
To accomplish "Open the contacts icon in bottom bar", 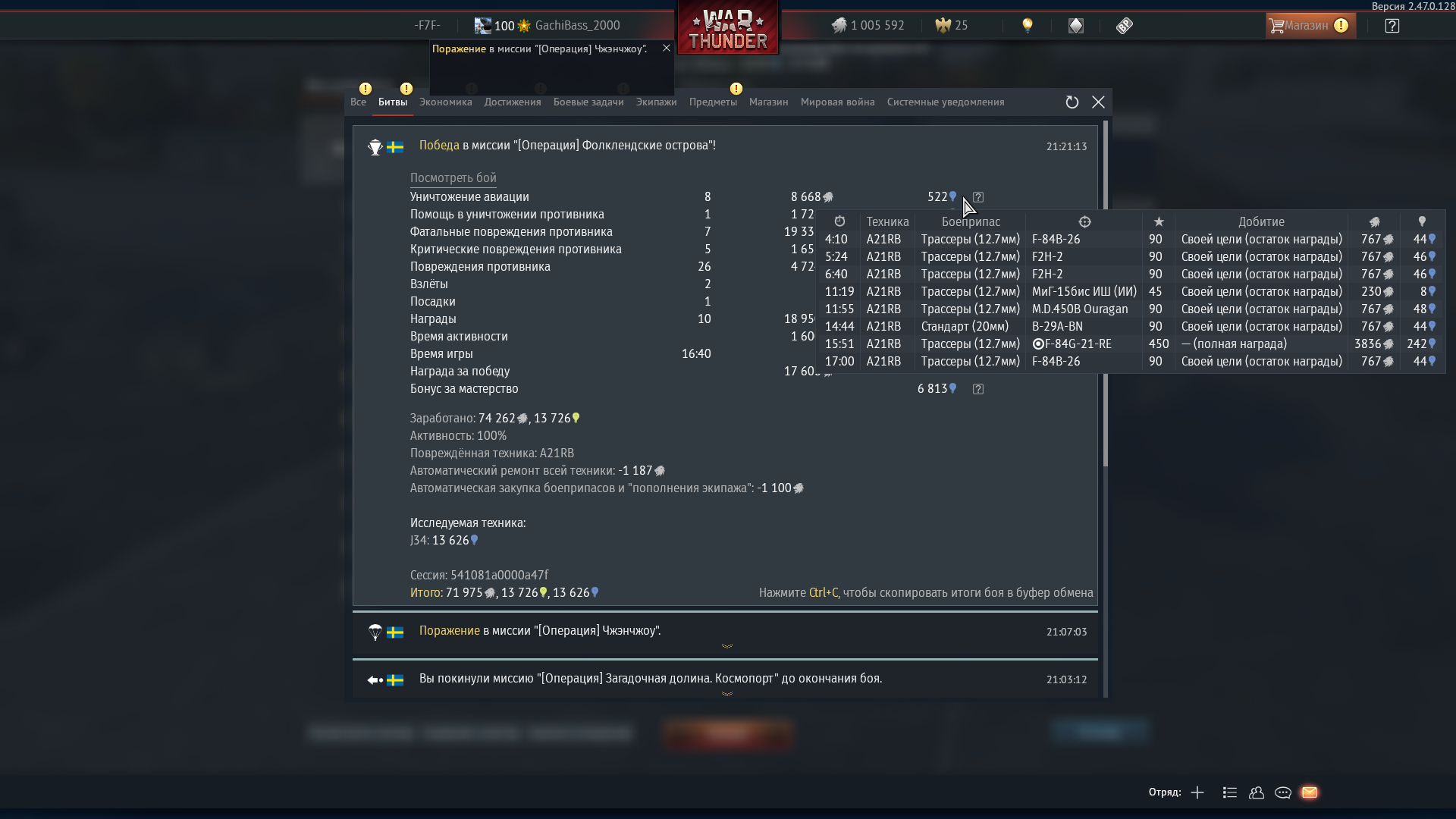I will coord(1257,792).
